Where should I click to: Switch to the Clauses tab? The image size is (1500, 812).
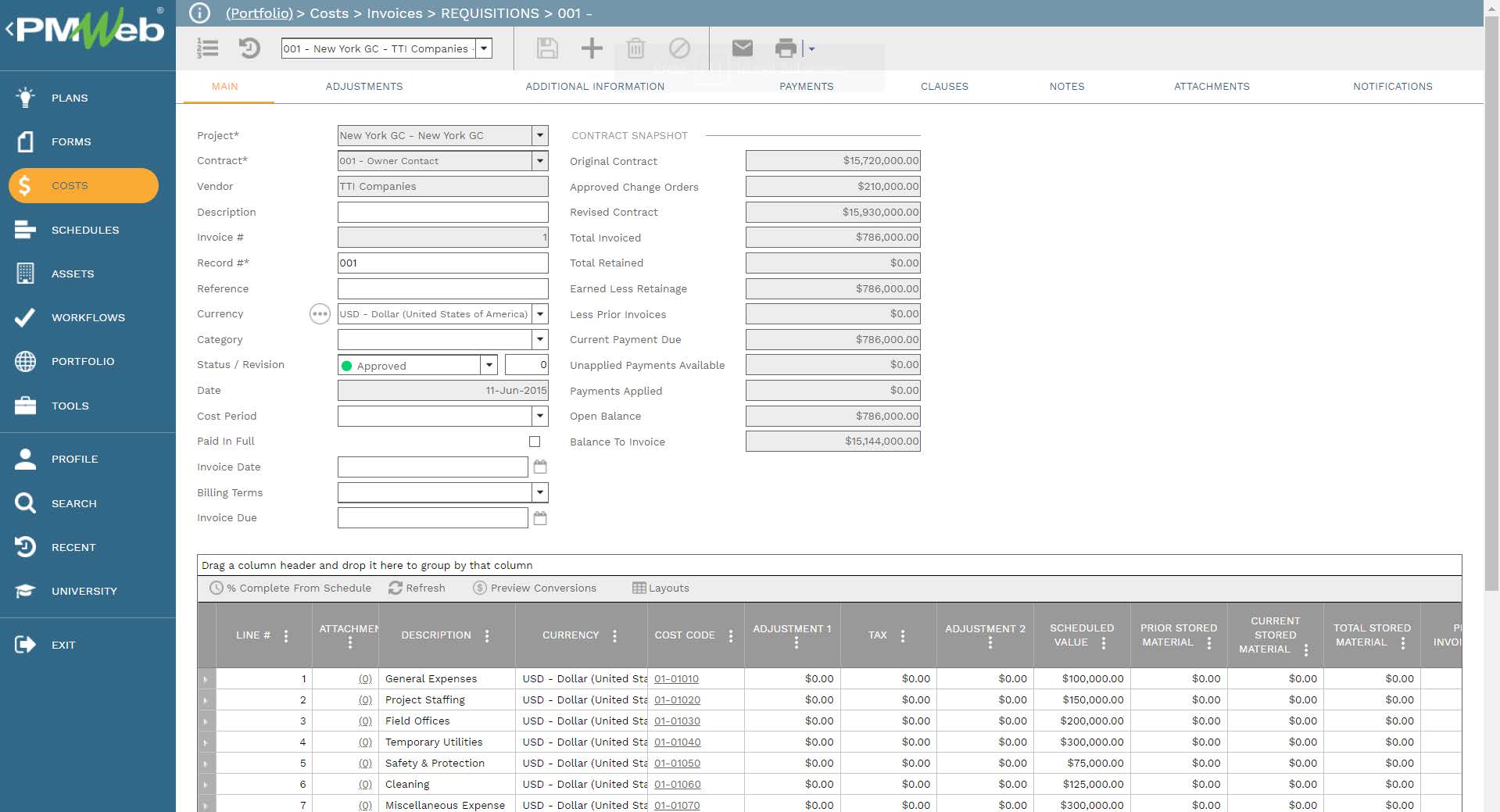click(x=944, y=87)
